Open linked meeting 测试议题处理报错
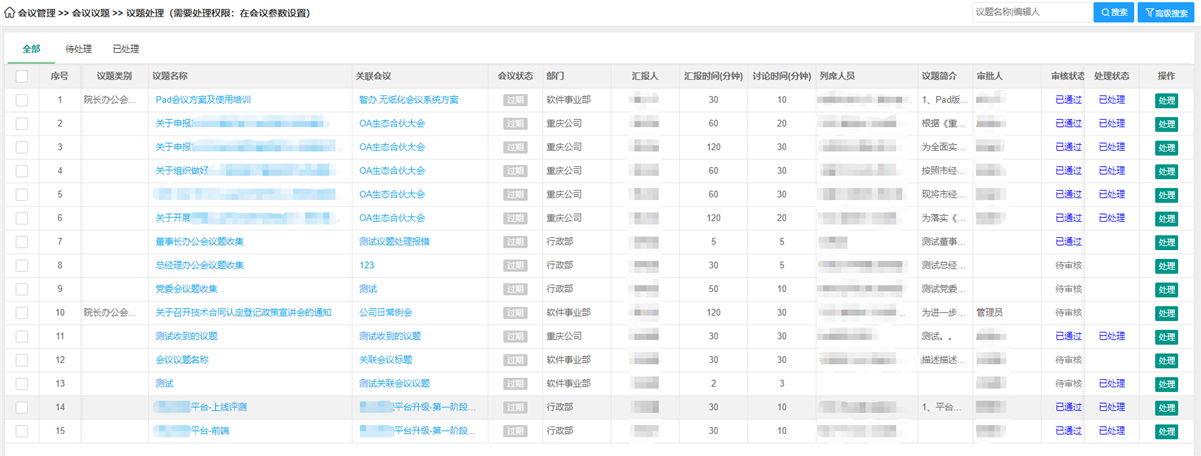 pyautogui.click(x=394, y=242)
